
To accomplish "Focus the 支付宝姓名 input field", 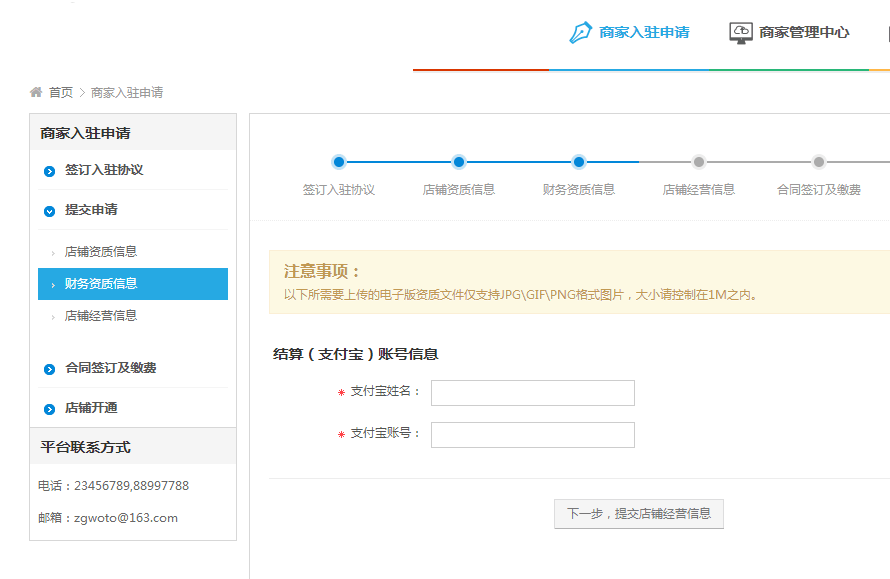I will point(533,393).
